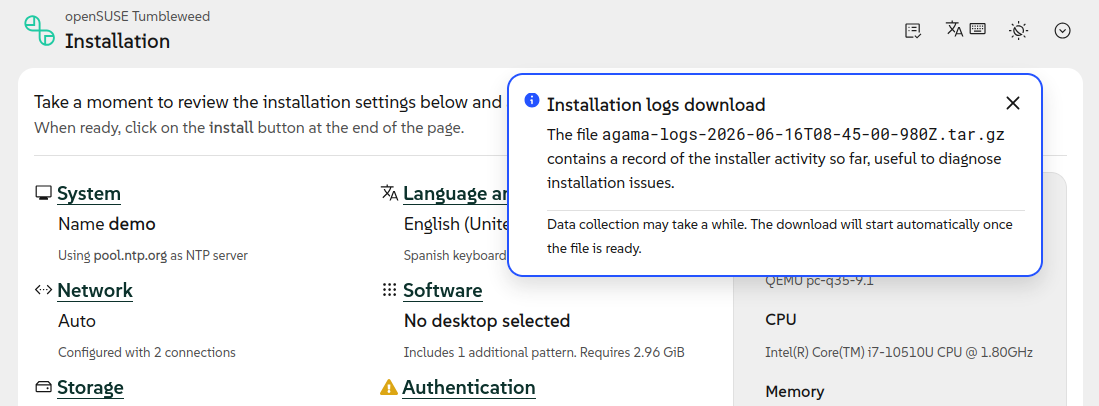
Task: Open language and keyboard settings icon
Action: (x=966, y=29)
